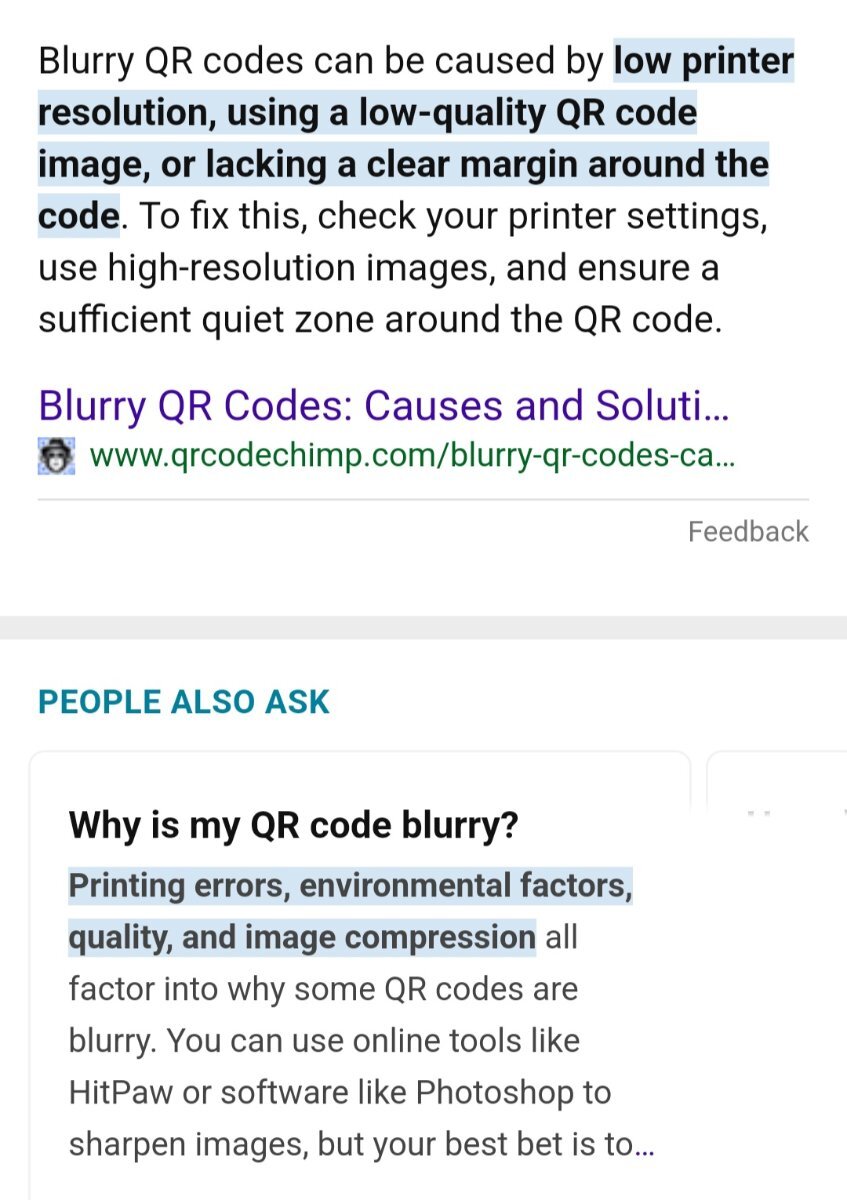
Task: Send Feedback on the featured snippet
Action: [x=748, y=531]
